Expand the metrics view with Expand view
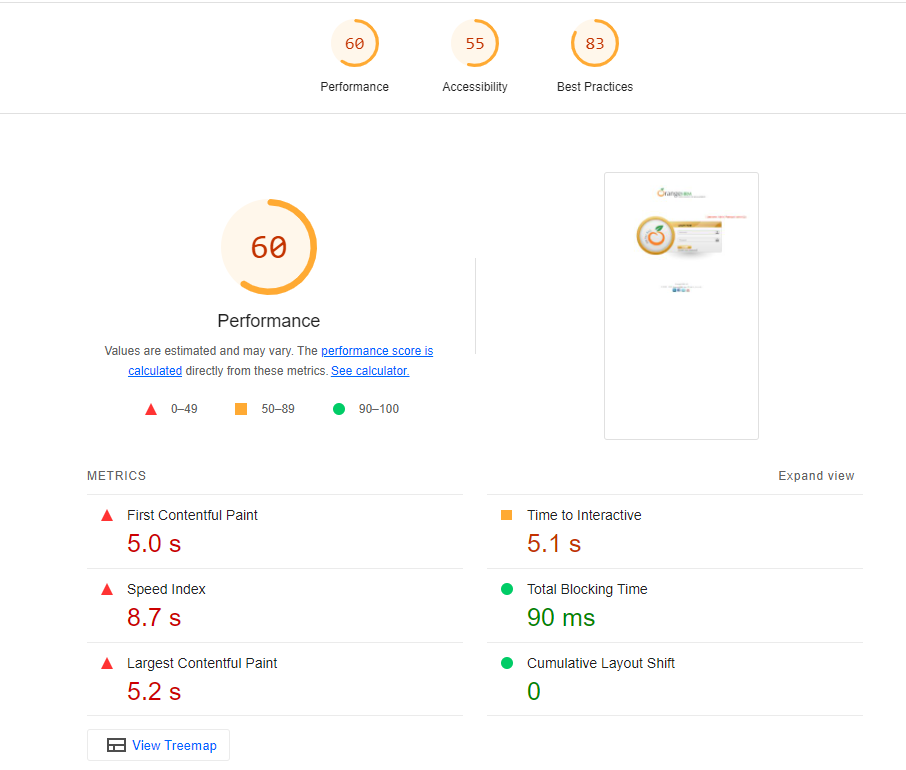The height and width of the screenshot is (770, 906). click(816, 476)
